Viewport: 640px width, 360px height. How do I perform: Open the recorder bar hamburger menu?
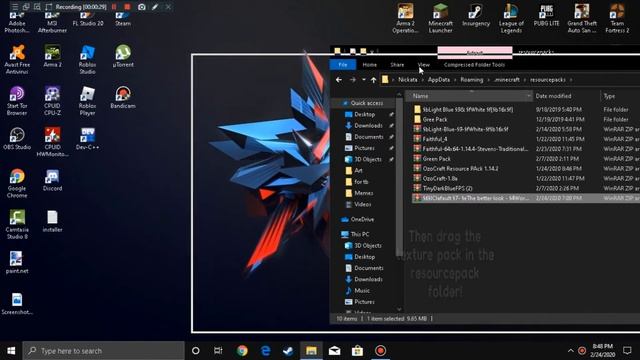[x=15, y=7]
